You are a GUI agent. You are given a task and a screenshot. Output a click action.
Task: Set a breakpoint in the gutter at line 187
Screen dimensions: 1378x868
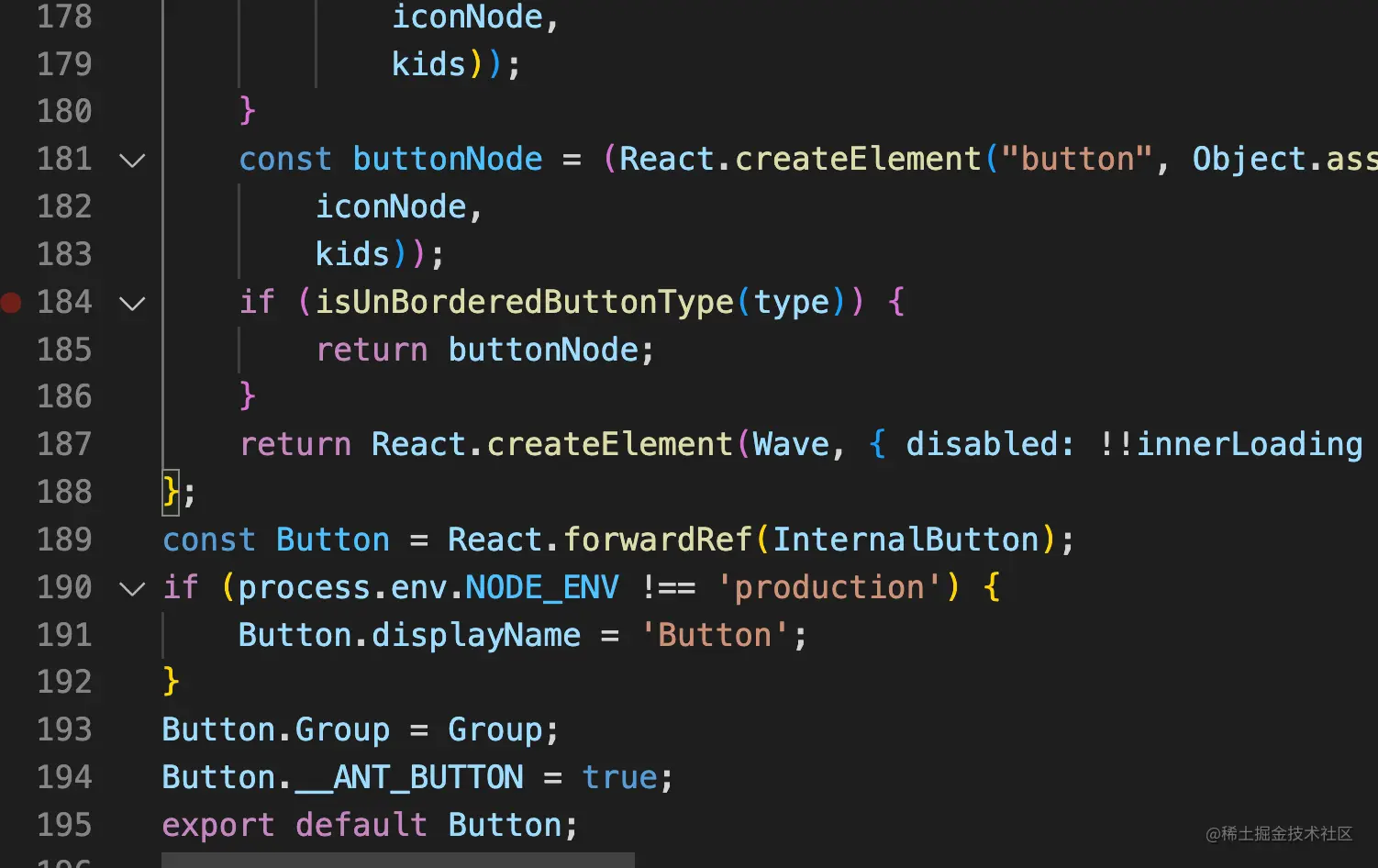click(x=12, y=443)
